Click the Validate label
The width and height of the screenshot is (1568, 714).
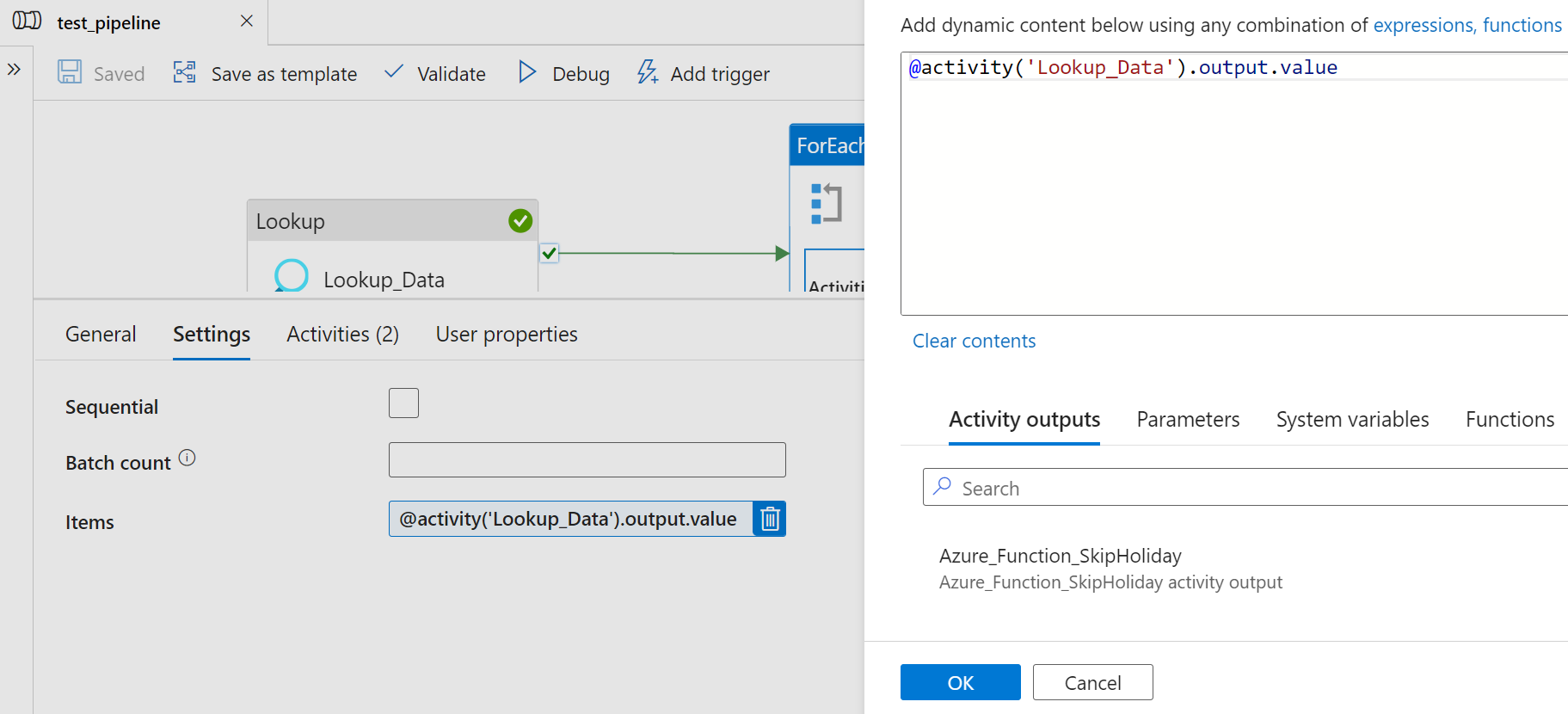[x=452, y=74]
